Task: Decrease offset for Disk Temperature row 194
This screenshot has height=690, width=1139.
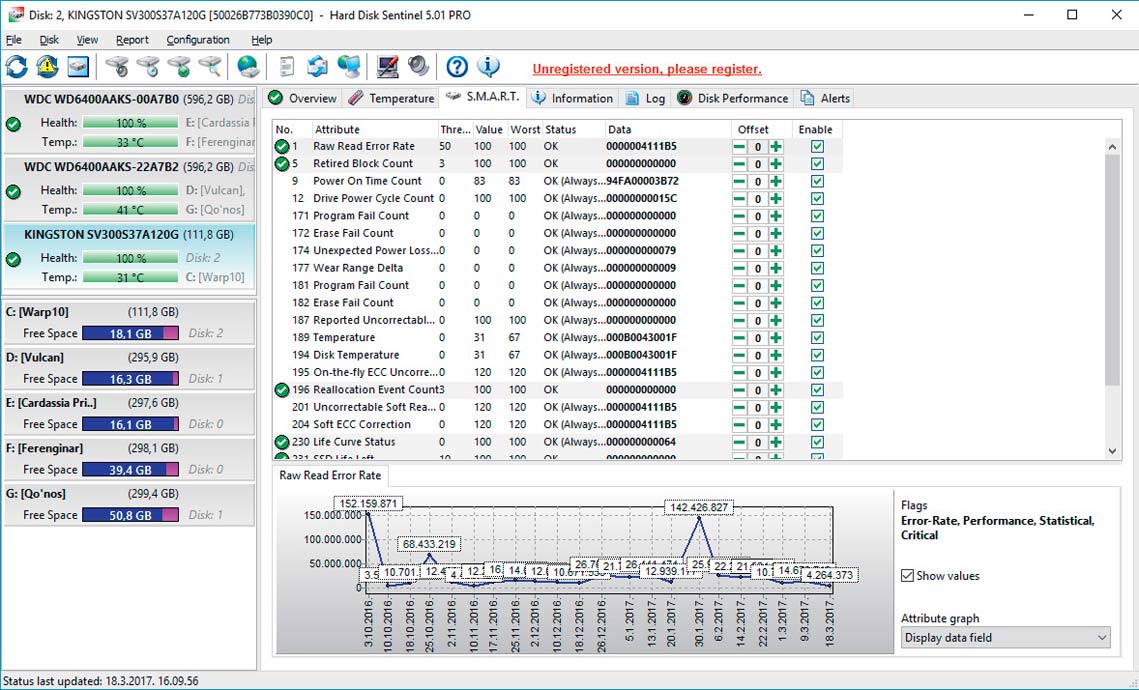Action: [739, 356]
